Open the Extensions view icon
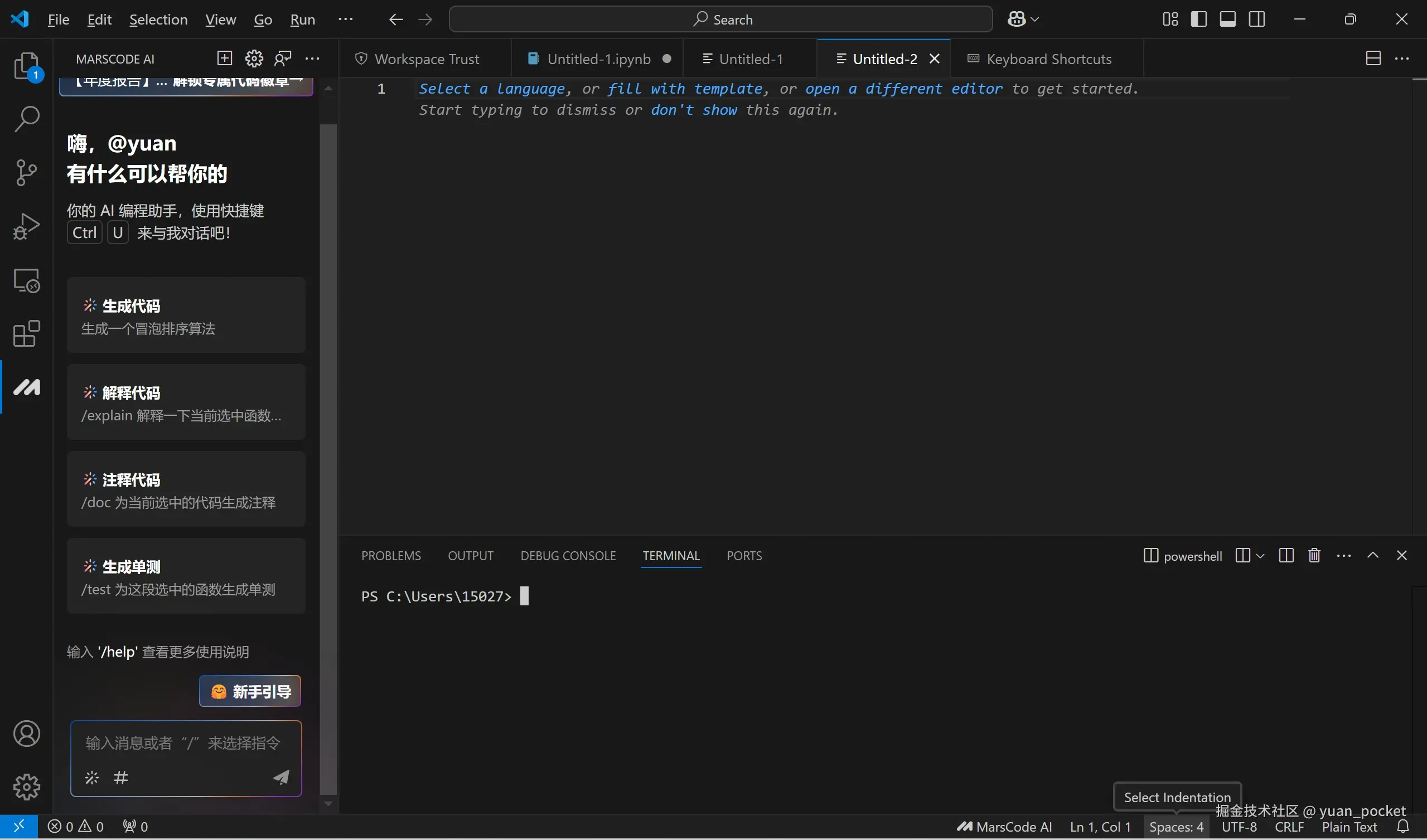The image size is (1427, 840). click(26, 334)
